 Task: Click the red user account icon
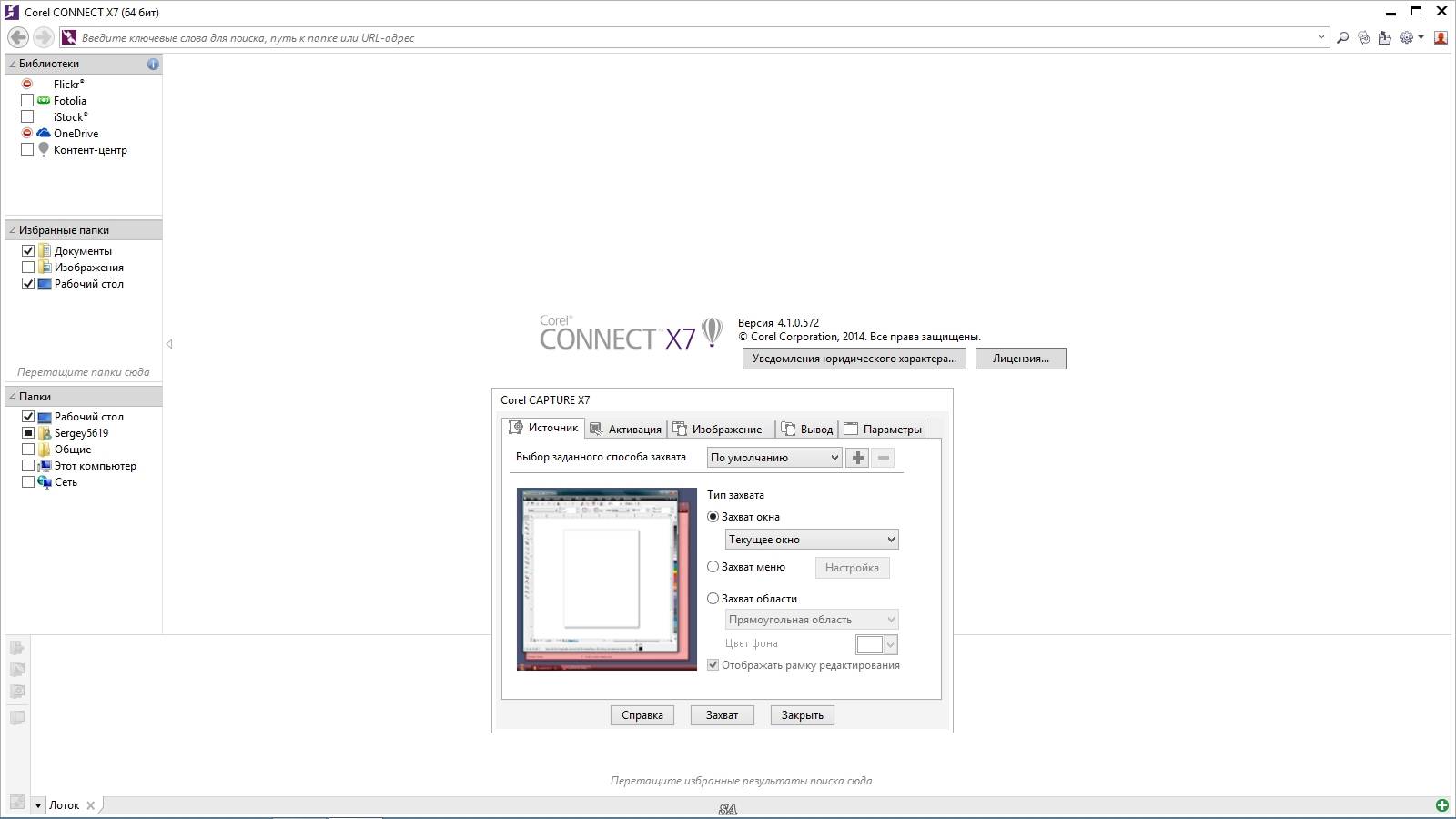[x=1441, y=38]
